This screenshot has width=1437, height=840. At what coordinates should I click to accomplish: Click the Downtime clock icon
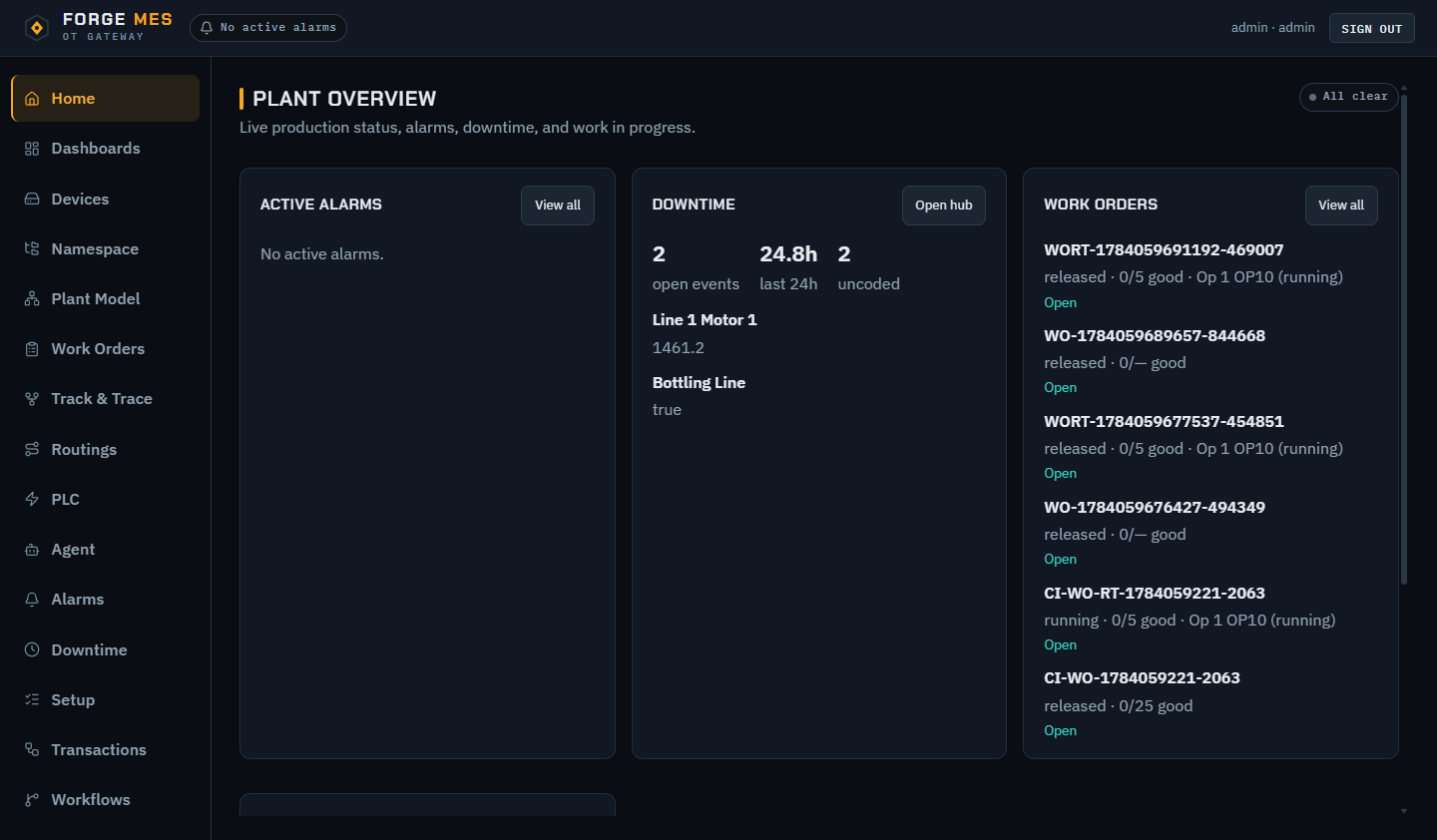coord(32,650)
